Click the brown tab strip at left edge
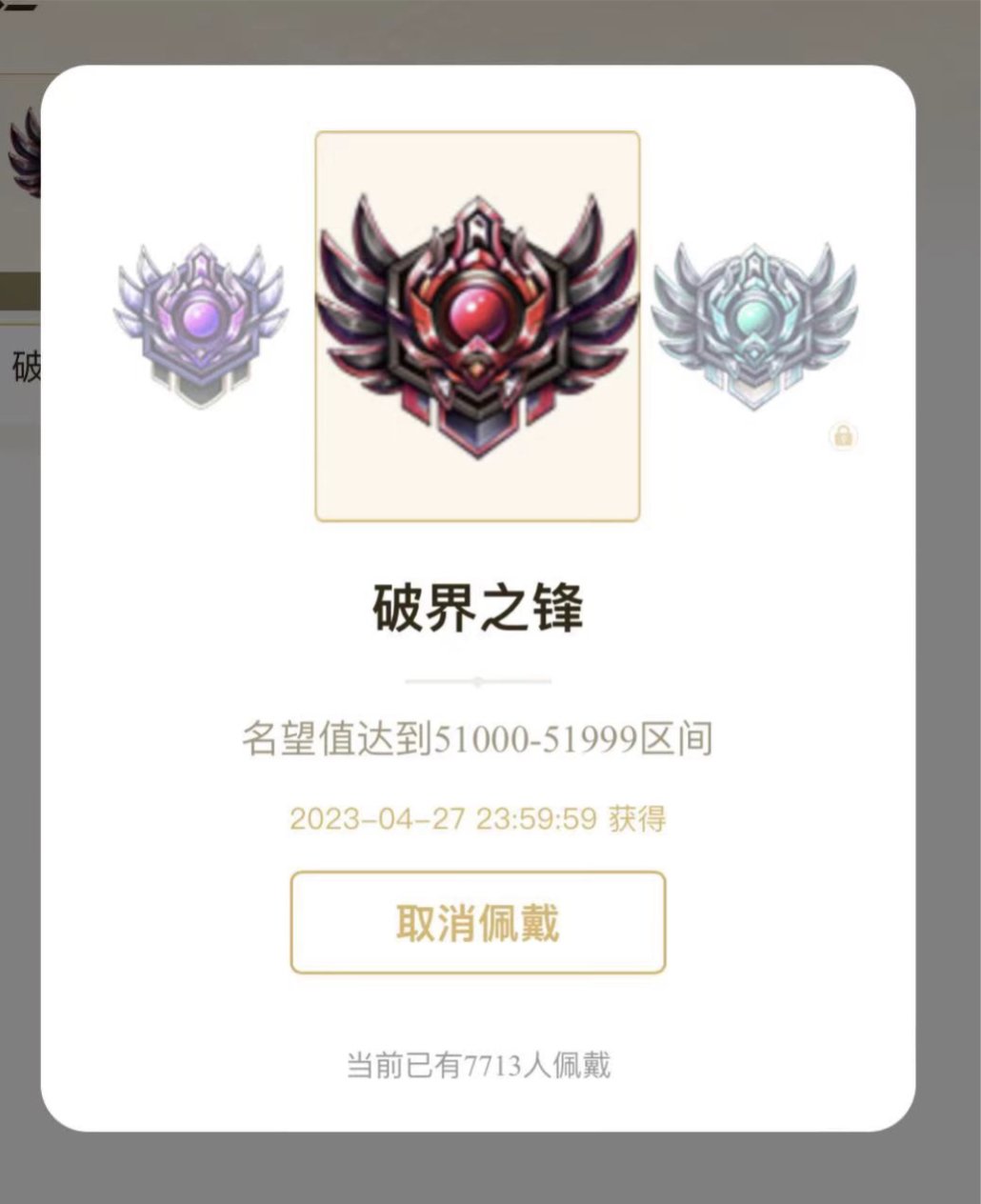This screenshot has width=981, height=1204. pos(20,291)
